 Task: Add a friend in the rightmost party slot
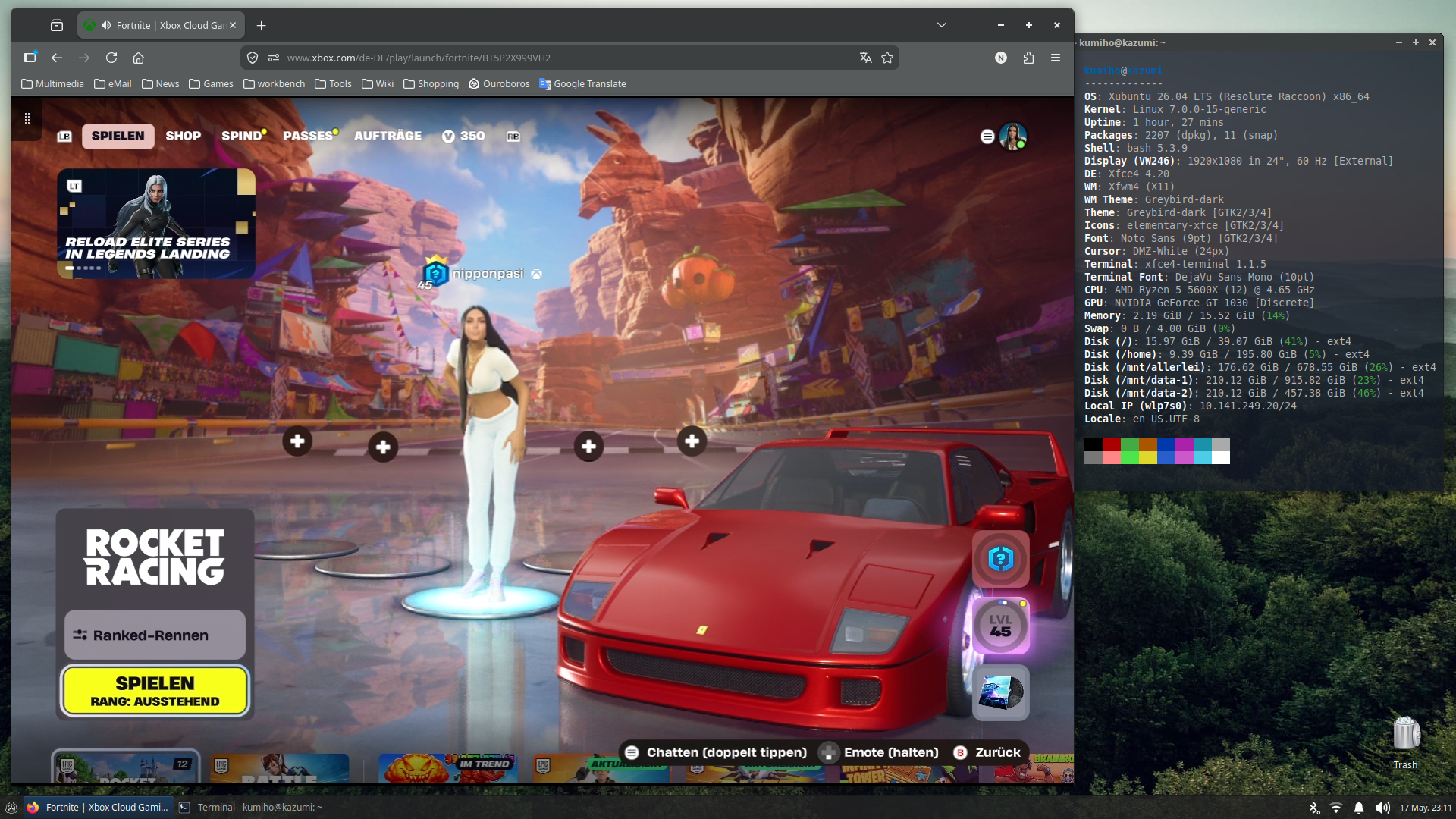pyautogui.click(x=692, y=441)
